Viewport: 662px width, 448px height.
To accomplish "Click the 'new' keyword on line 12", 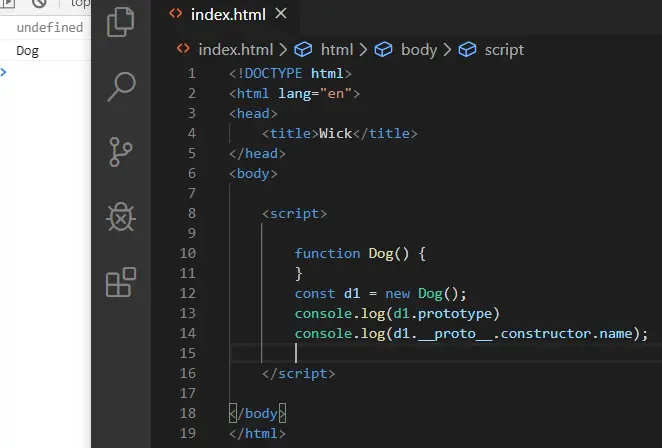I will tap(397, 293).
